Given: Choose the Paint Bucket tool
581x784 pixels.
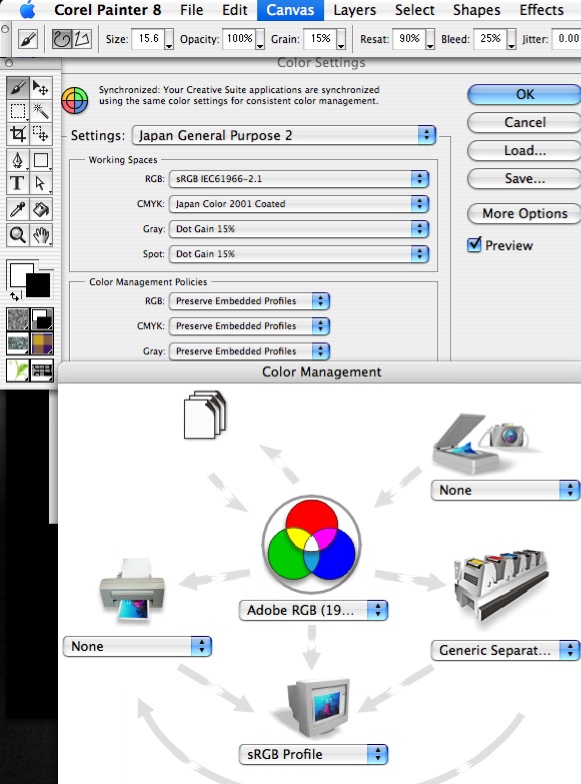Looking at the screenshot, I should click(x=41, y=210).
